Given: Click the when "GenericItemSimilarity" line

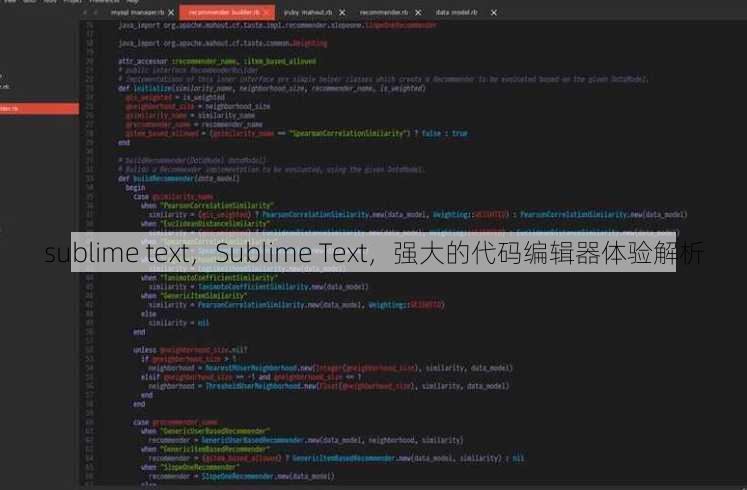Looking at the screenshot, I should (194, 296).
